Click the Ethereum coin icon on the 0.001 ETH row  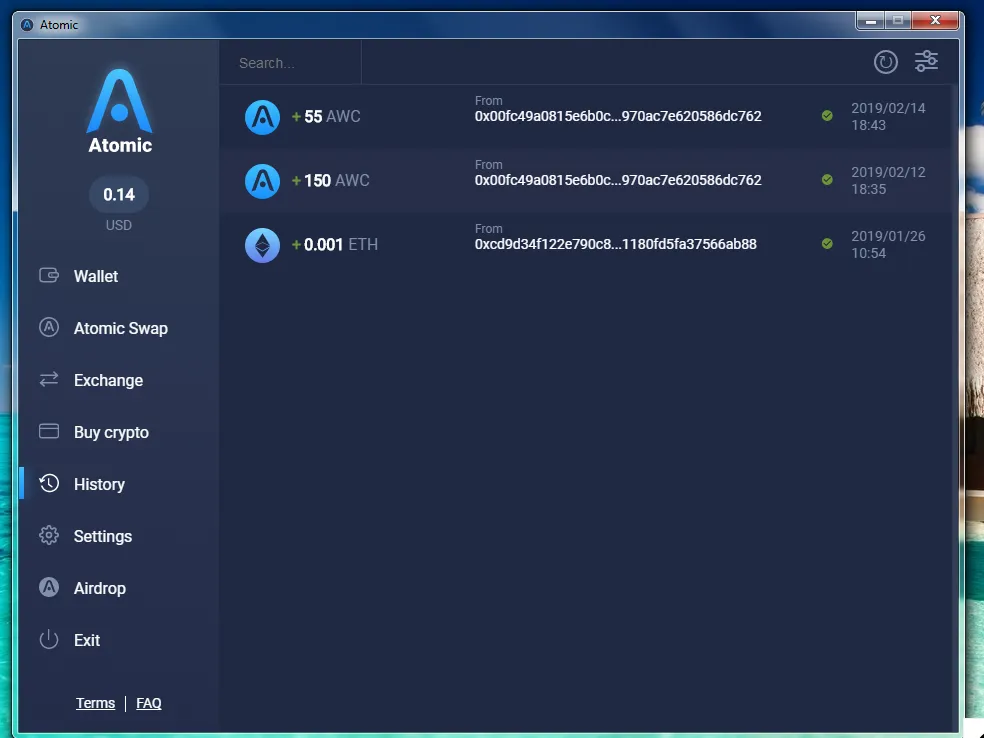coord(262,245)
